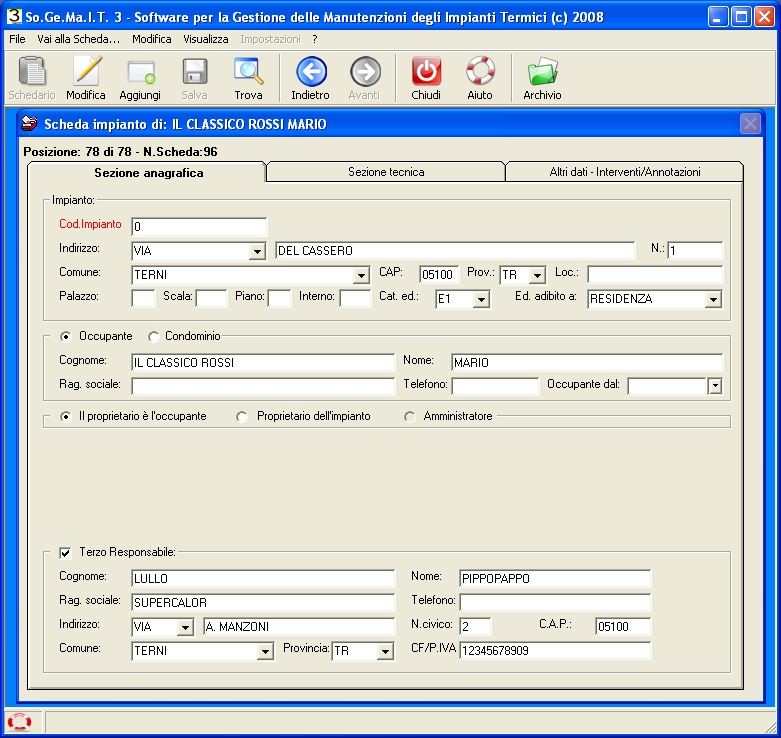Select the Condominio radio button

tap(153, 337)
